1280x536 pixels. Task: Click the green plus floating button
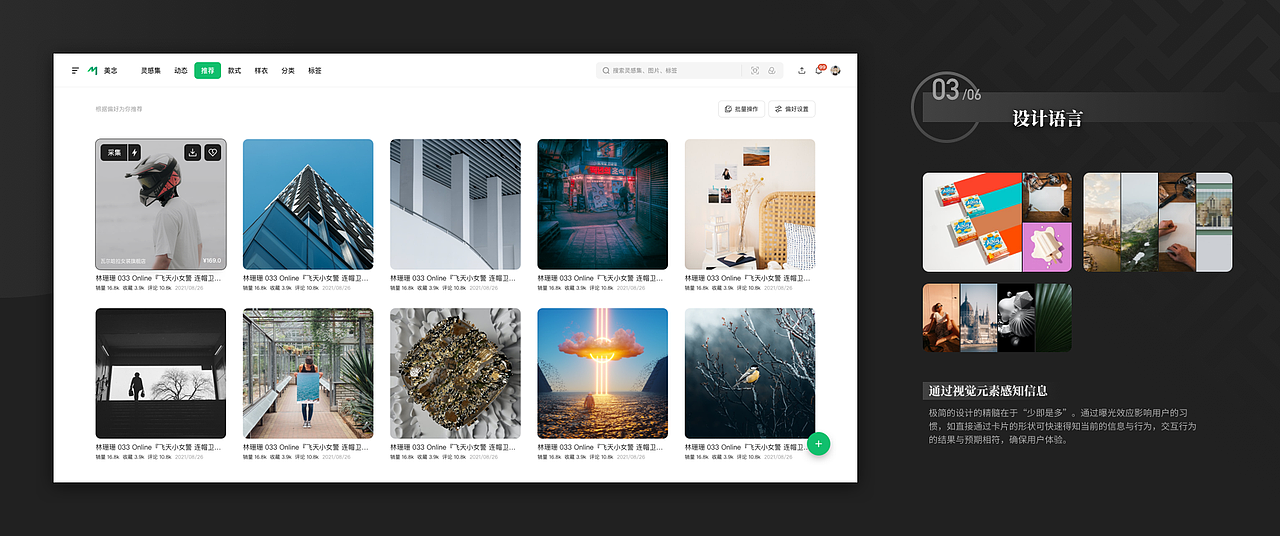[x=819, y=443]
